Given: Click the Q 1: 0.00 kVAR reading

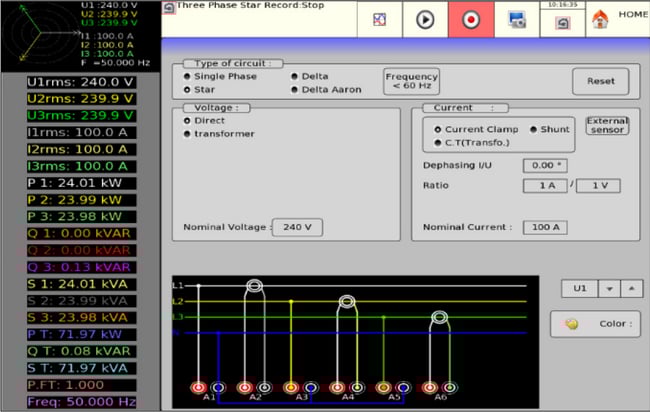Looking at the screenshot, I should [x=81, y=233].
